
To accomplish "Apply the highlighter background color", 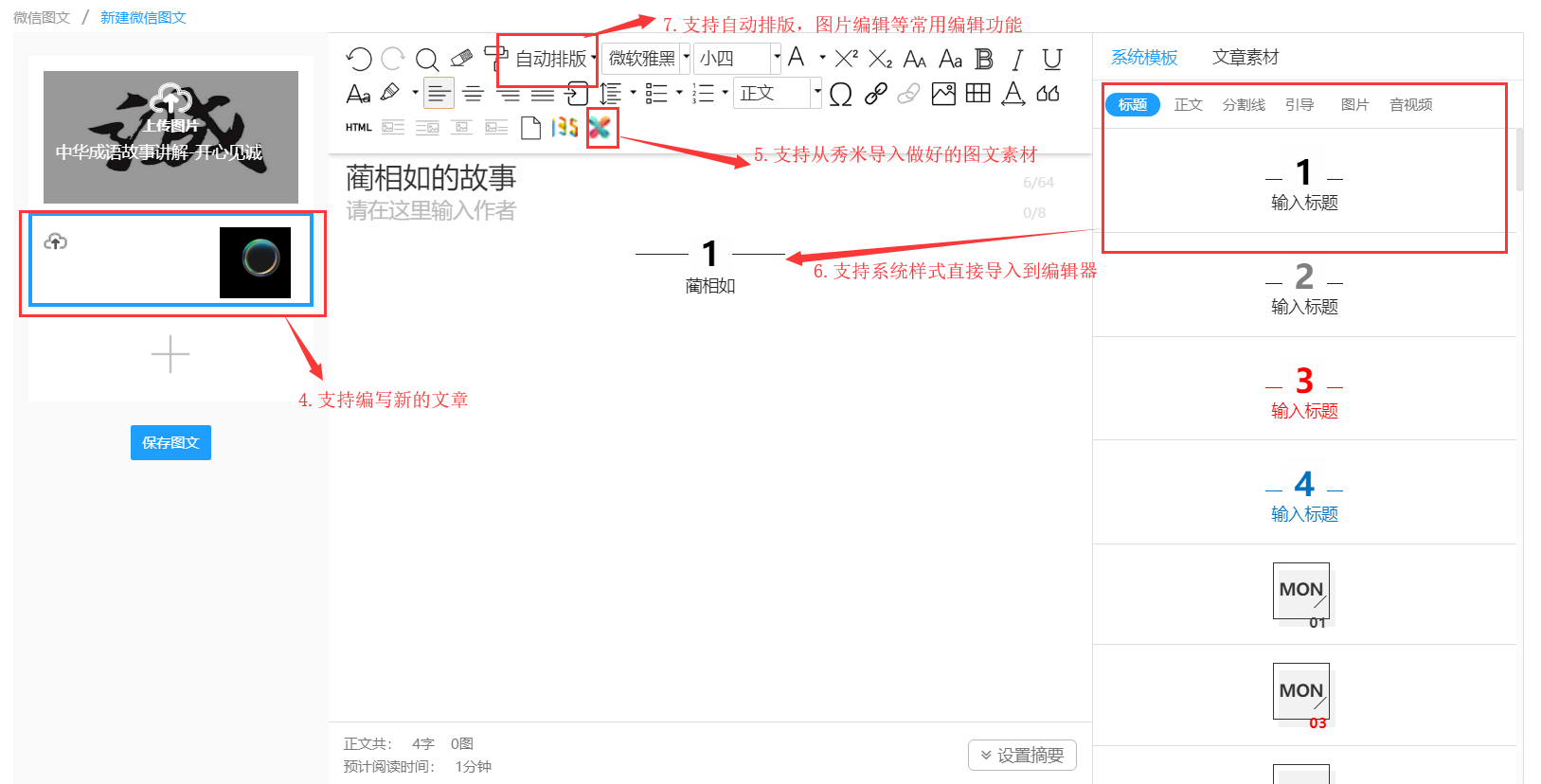I will pos(390,93).
